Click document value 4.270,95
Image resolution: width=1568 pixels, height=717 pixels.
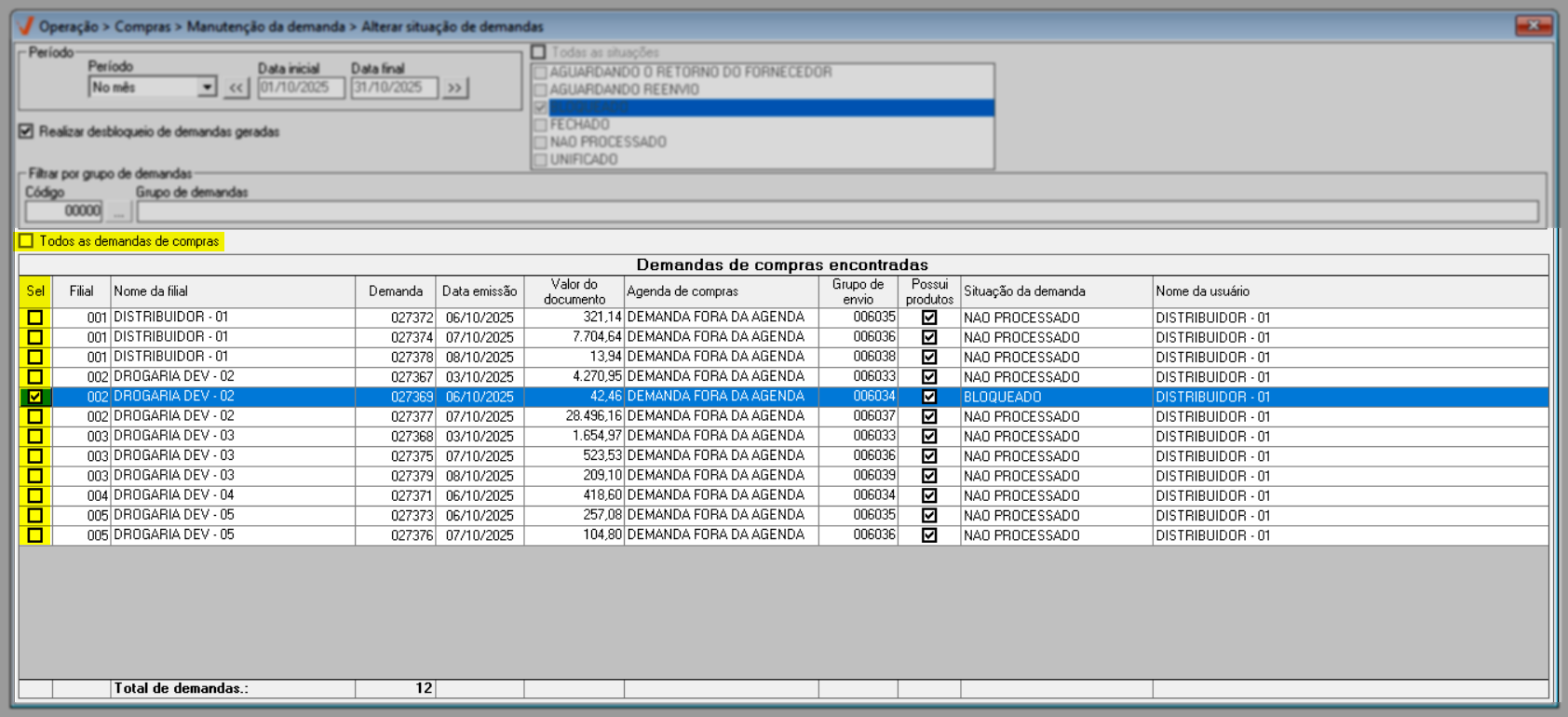(574, 377)
